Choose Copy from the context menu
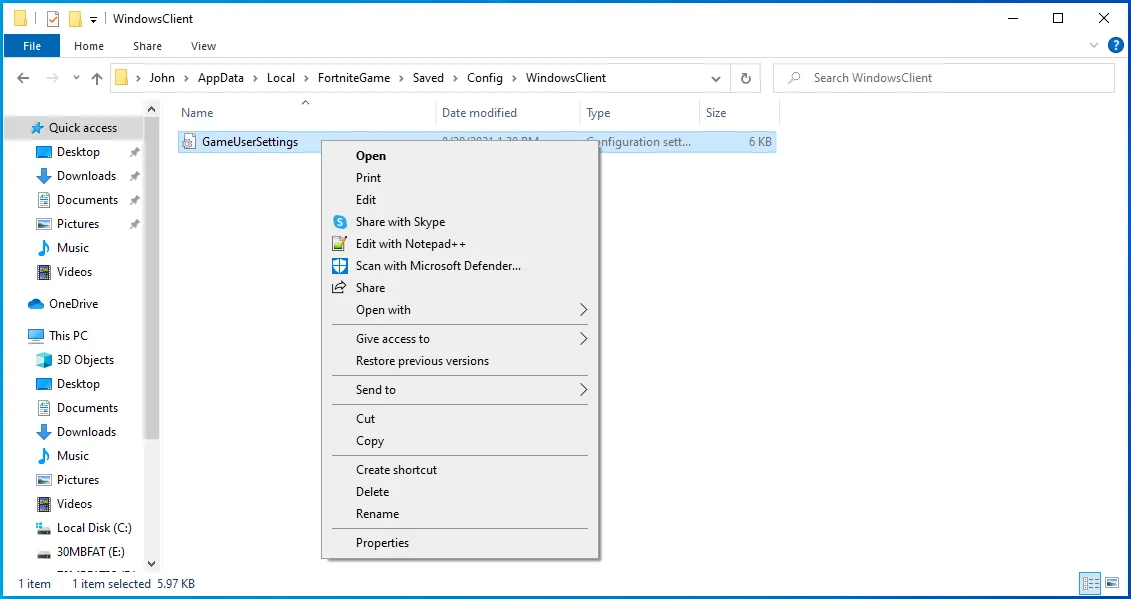Screen dimensions: 1131x599 tap(459, 441)
